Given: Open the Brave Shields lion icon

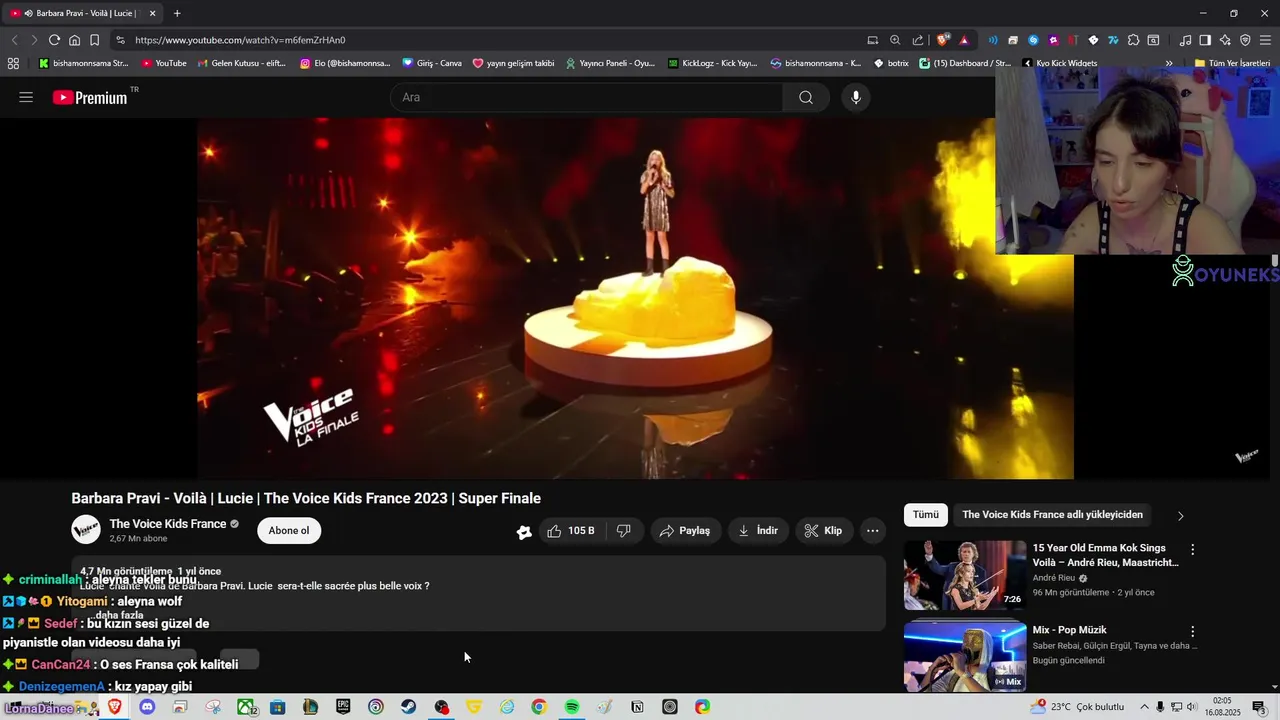Looking at the screenshot, I should pyautogui.click(x=942, y=40).
